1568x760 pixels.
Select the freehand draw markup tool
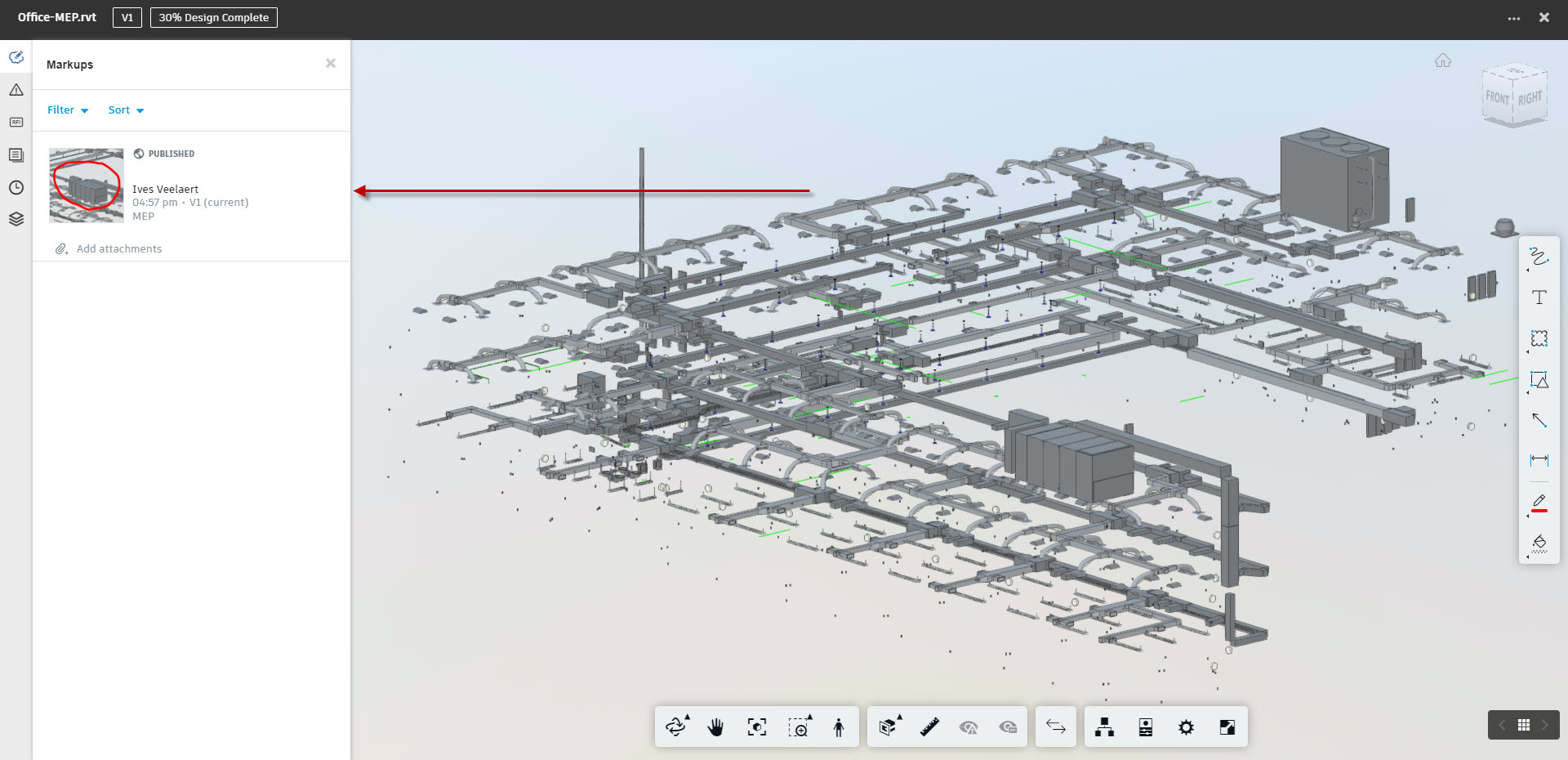point(1539,257)
